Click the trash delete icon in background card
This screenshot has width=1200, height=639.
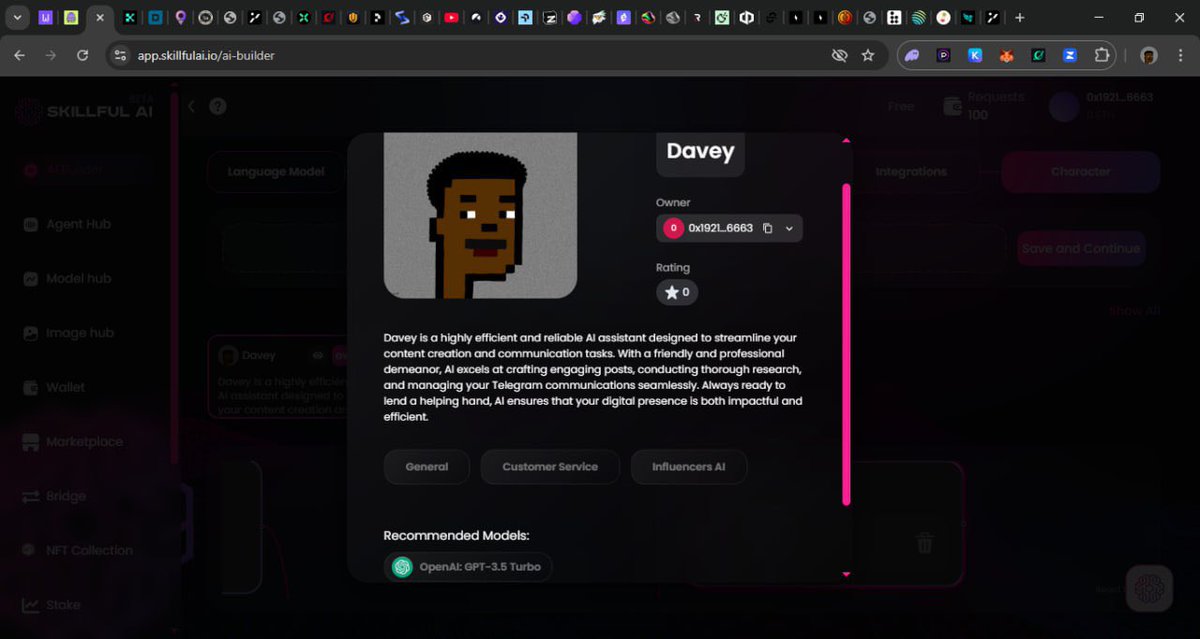click(925, 543)
